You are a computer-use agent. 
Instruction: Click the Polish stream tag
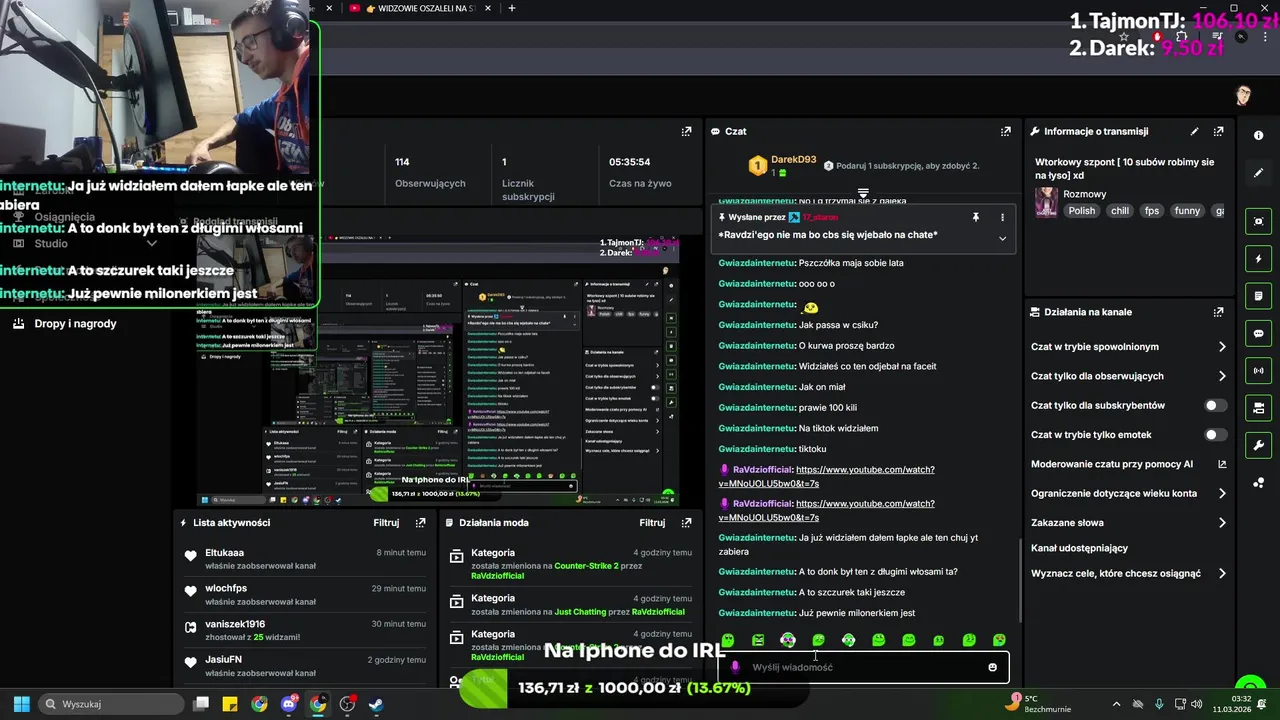pyautogui.click(x=1081, y=211)
